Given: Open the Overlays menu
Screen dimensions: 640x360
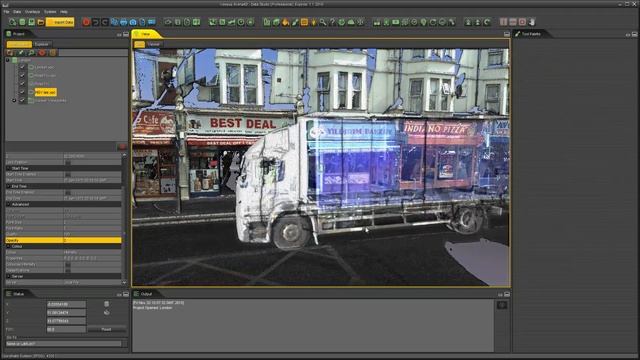Looking at the screenshot, I should point(33,12).
